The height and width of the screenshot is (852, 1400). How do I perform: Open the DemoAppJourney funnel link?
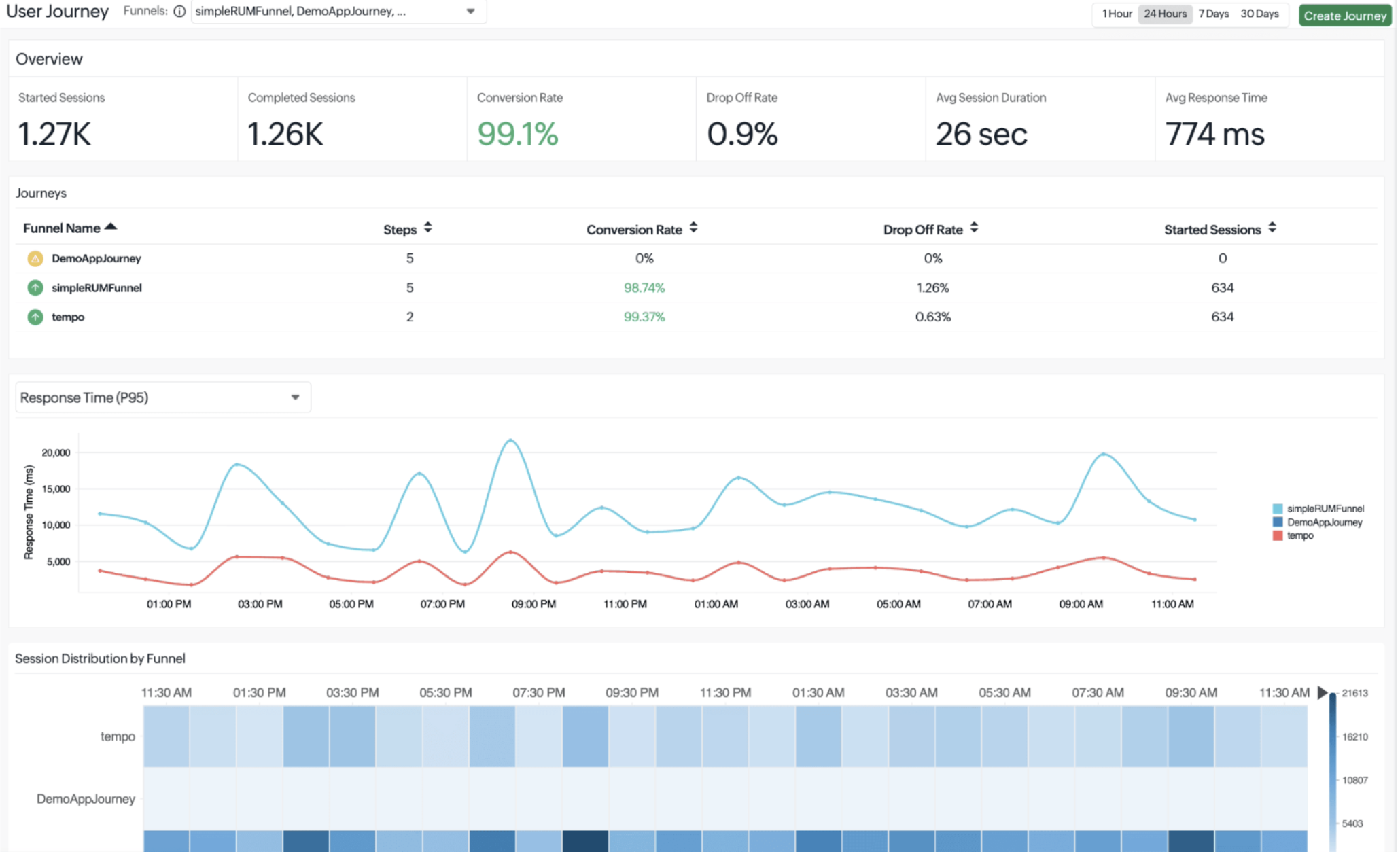point(97,258)
